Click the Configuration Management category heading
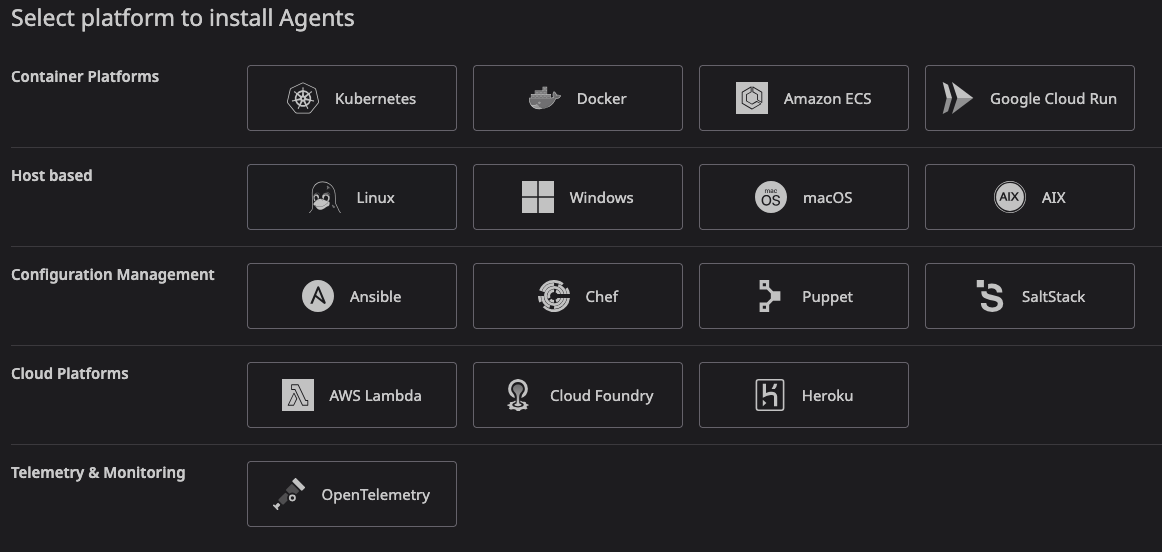This screenshot has width=1162, height=552. (x=113, y=275)
